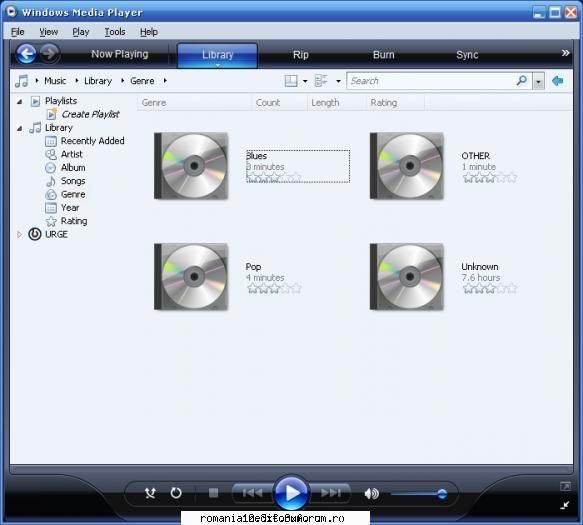The height and width of the screenshot is (525, 583).
Task: Go to the Sync tab
Action: 467,55
